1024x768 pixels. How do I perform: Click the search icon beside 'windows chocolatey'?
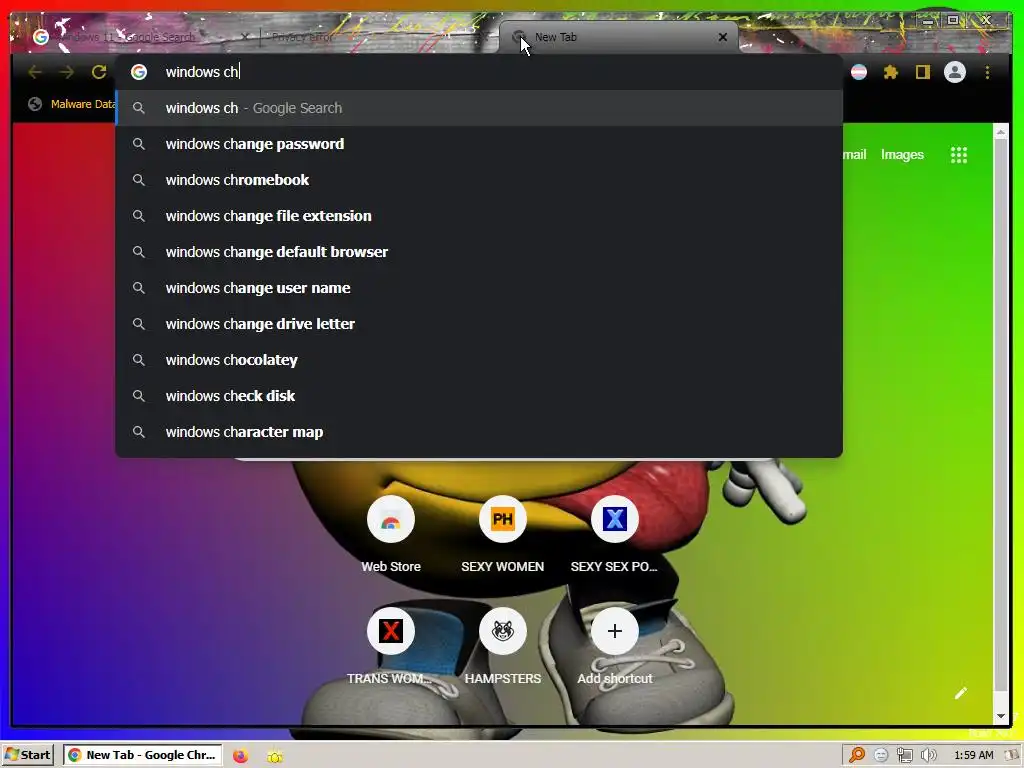(138, 360)
